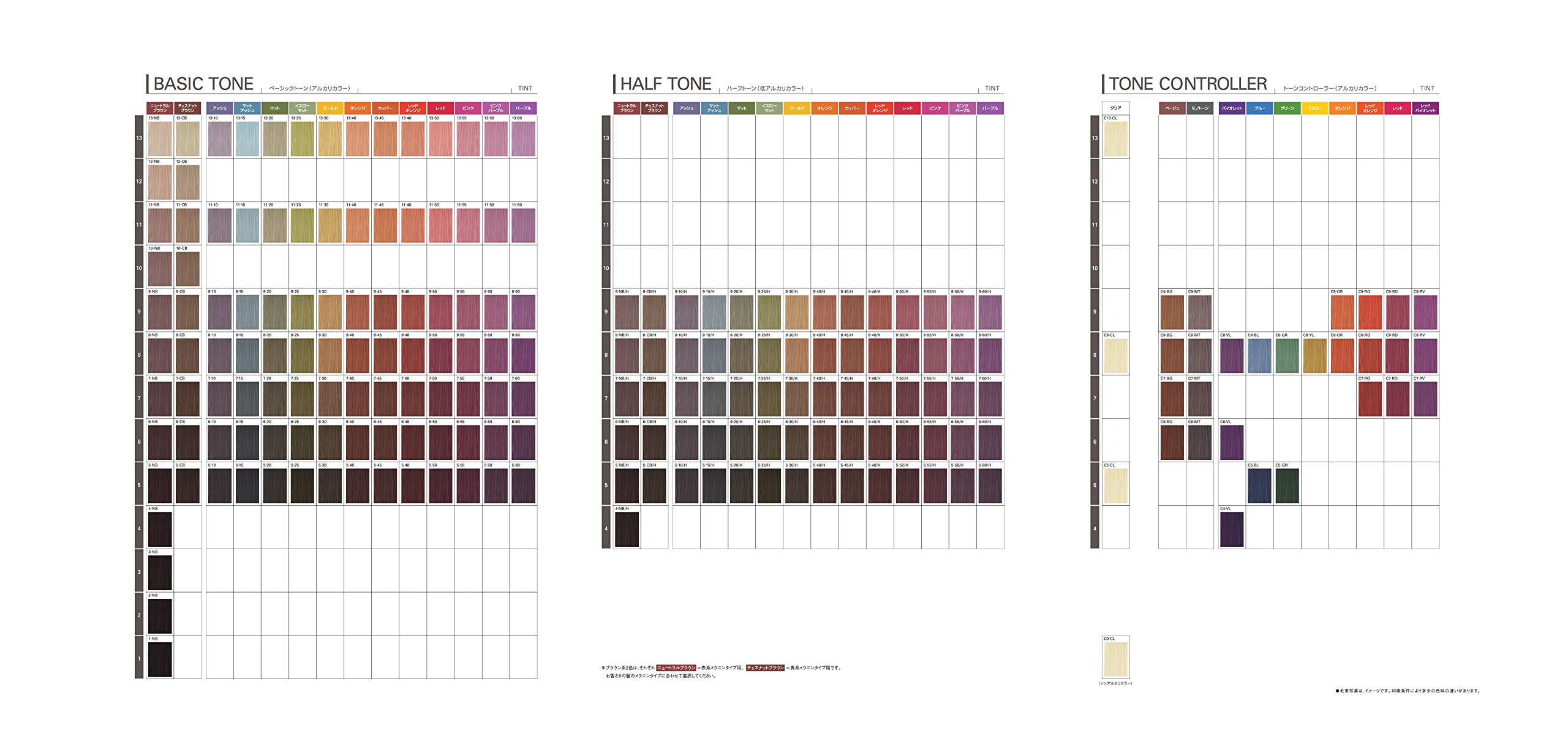The height and width of the screenshot is (739, 1568).
Task: Click the ゴールド header in Basic Tone
Action: coord(330,108)
